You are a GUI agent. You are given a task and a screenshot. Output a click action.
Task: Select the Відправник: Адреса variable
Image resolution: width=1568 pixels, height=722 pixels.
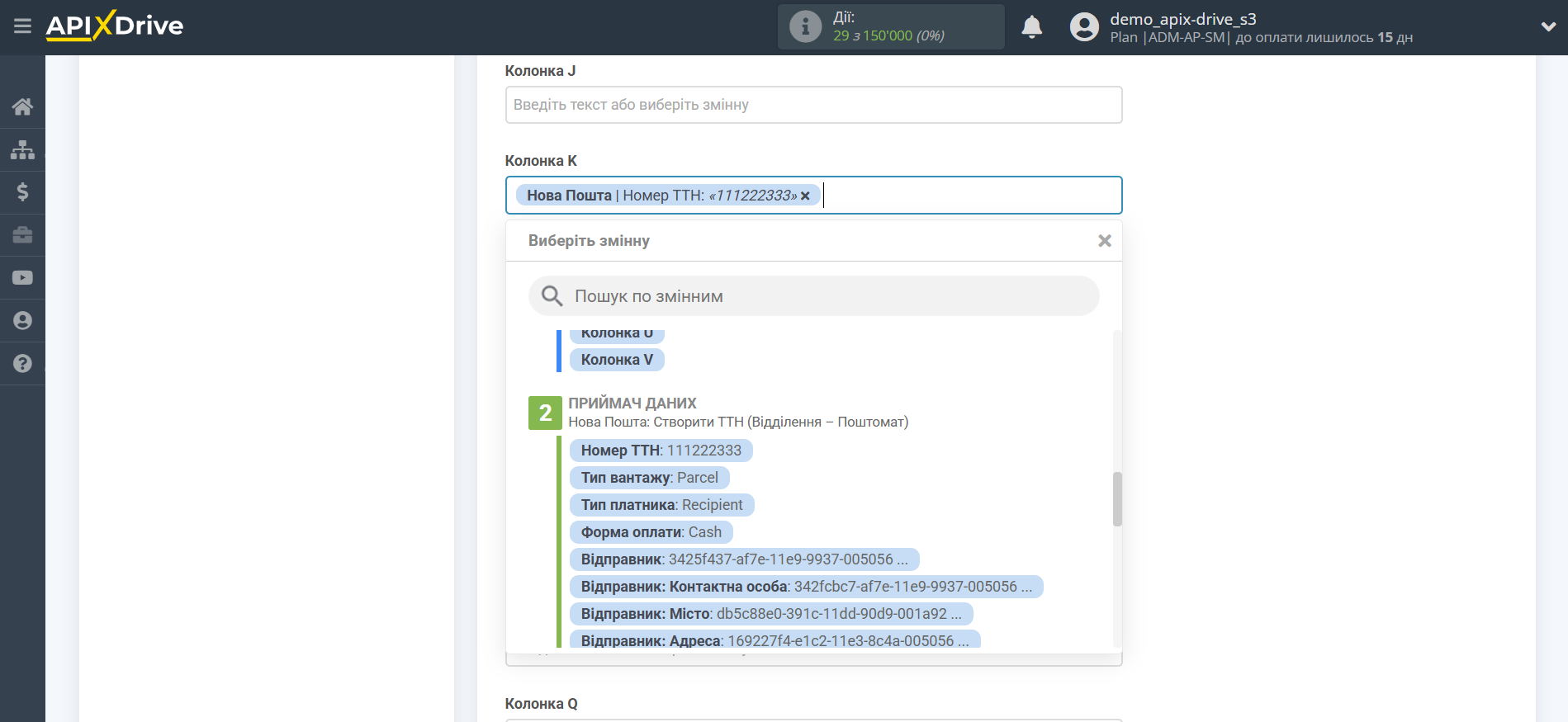pos(775,639)
